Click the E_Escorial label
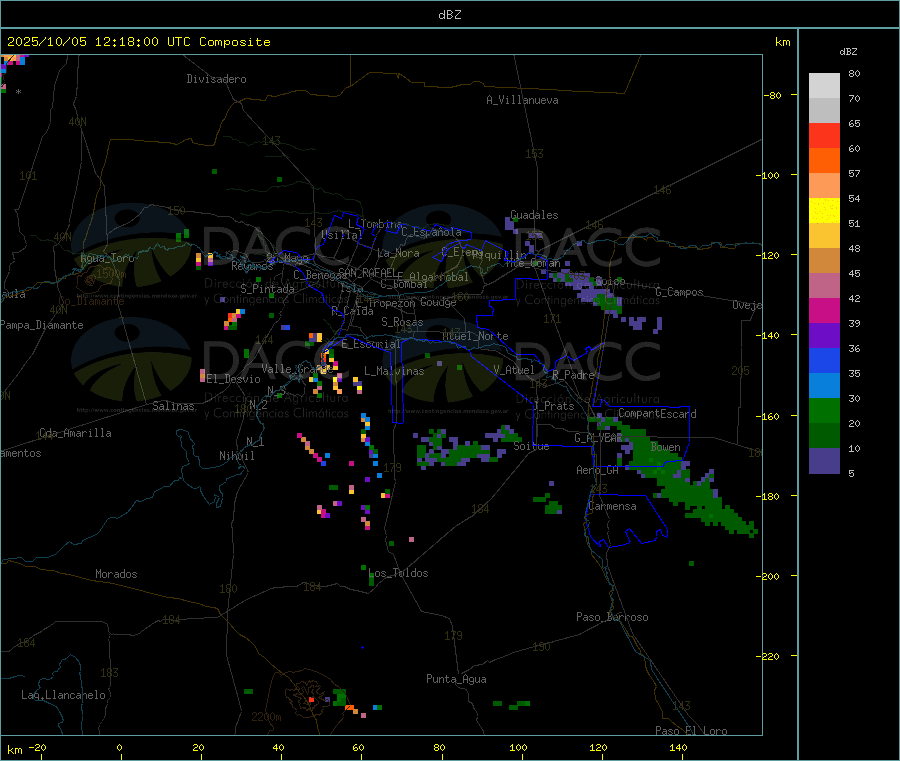900x761 pixels. (371, 344)
